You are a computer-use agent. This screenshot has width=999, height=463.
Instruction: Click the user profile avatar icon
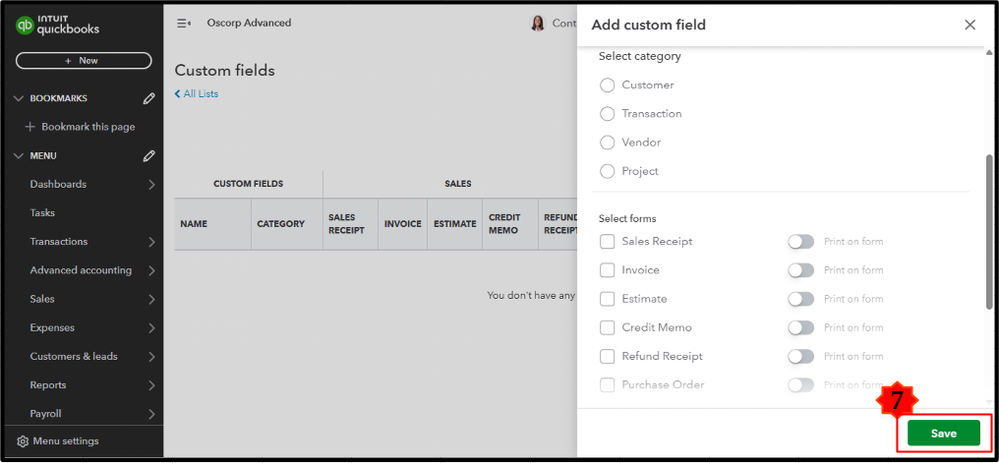(x=538, y=23)
